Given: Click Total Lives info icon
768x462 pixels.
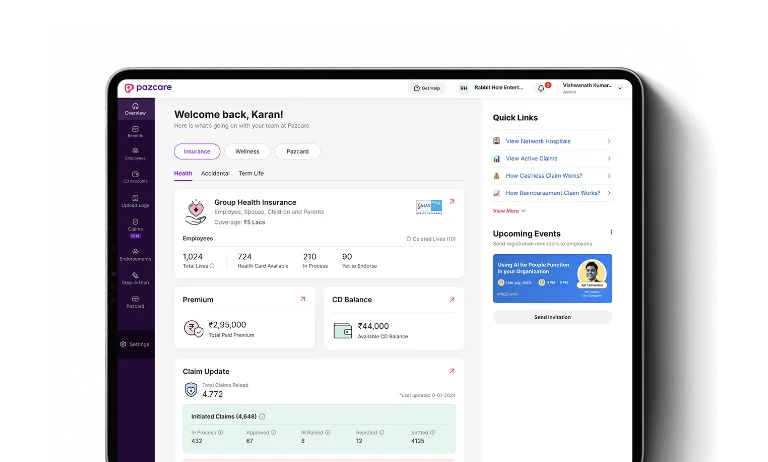Looking at the screenshot, I should (212, 266).
